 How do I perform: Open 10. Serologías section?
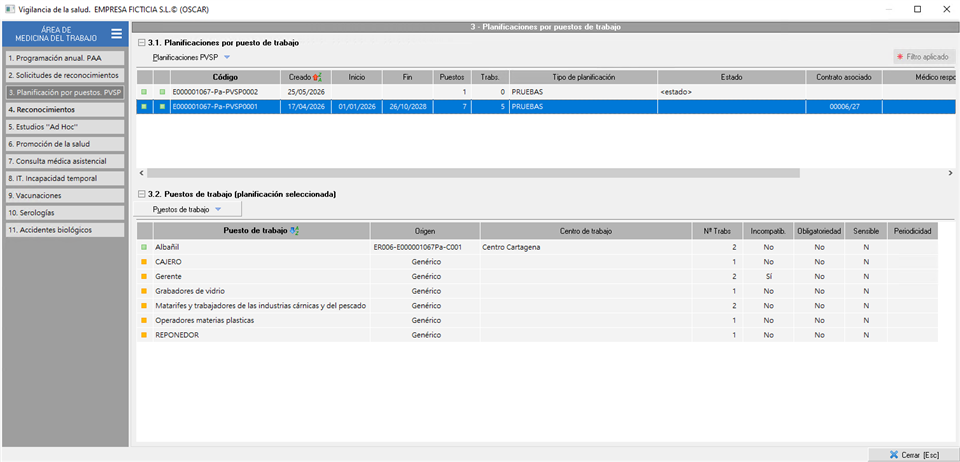[x=65, y=213]
